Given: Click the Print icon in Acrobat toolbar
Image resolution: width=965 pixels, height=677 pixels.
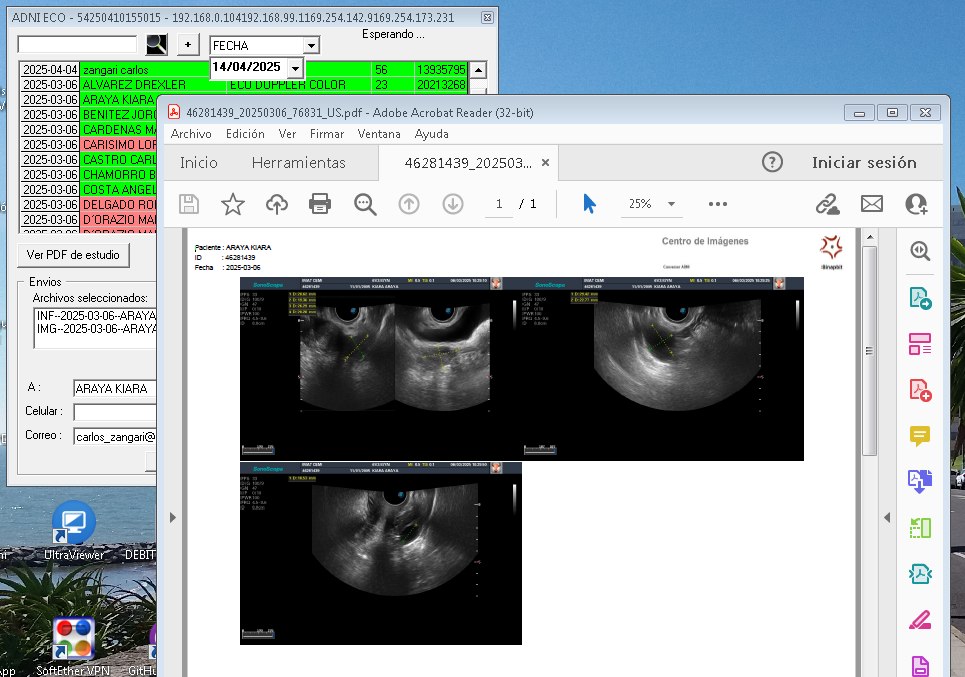Looking at the screenshot, I should (x=320, y=204).
